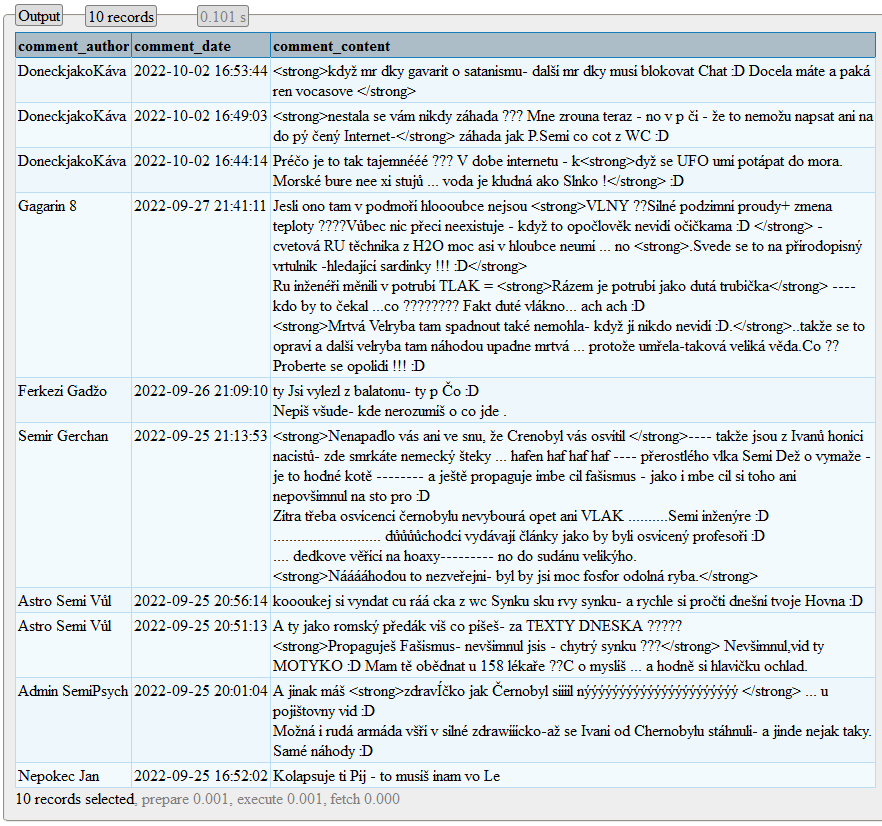Image resolution: width=882 pixels, height=826 pixels.
Task: Select the Ferkezi Gadžo author cell
Action: (x=62, y=391)
